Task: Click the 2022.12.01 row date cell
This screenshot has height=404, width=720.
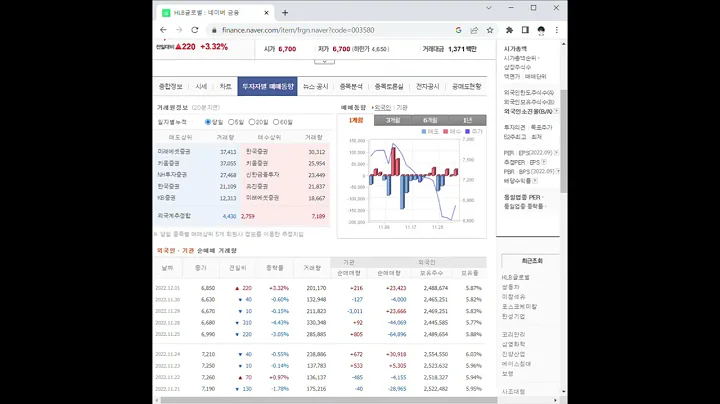Action: click(x=168, y=288)
